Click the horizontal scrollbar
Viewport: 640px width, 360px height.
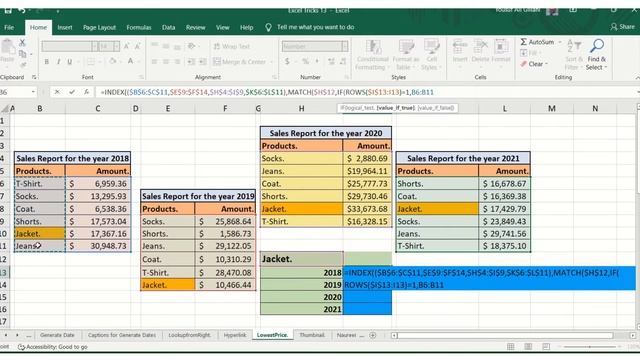pyautogui.click(x=506, y=336)
